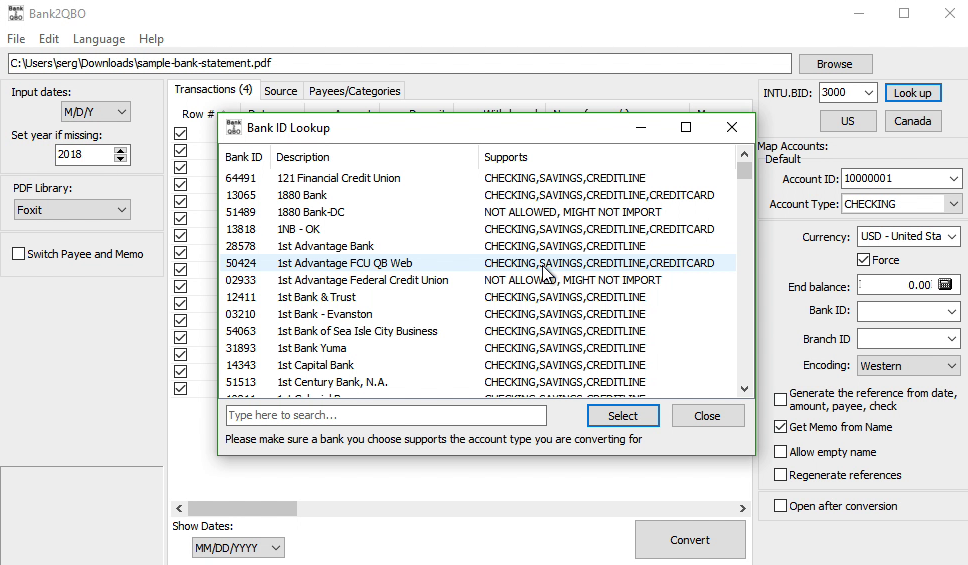Open the File menu
Image resolution: width=968 pixels, height=565 pixels.
pyautogui.click(x=16, y=39)
